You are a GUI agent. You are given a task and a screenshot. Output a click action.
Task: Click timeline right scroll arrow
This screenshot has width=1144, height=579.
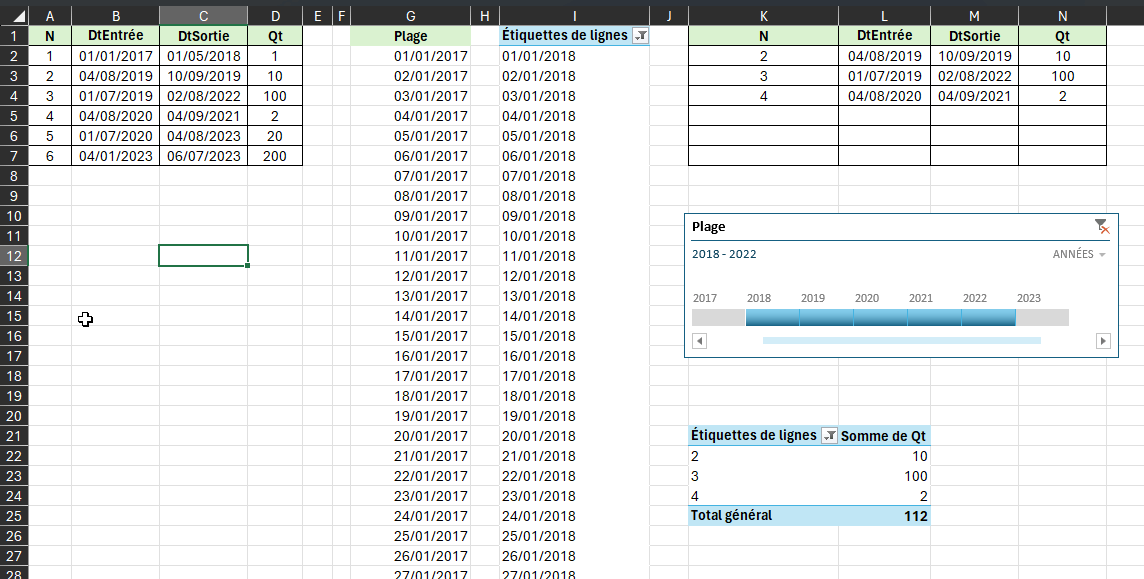(1103, 341)
